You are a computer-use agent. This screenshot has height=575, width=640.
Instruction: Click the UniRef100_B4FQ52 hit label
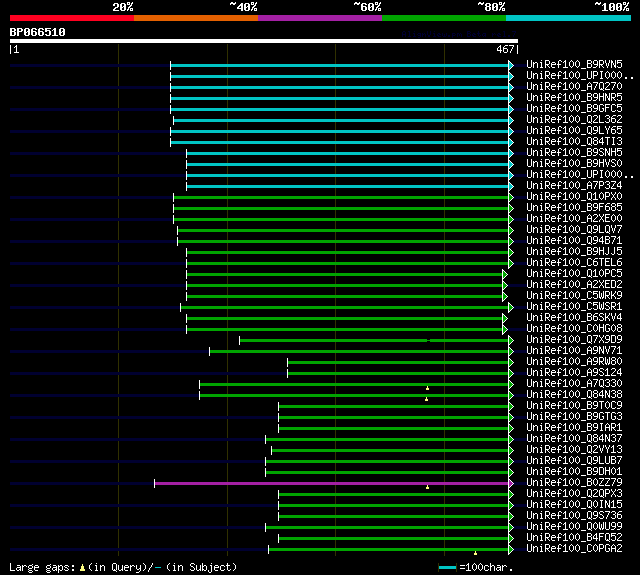(574, 538)
